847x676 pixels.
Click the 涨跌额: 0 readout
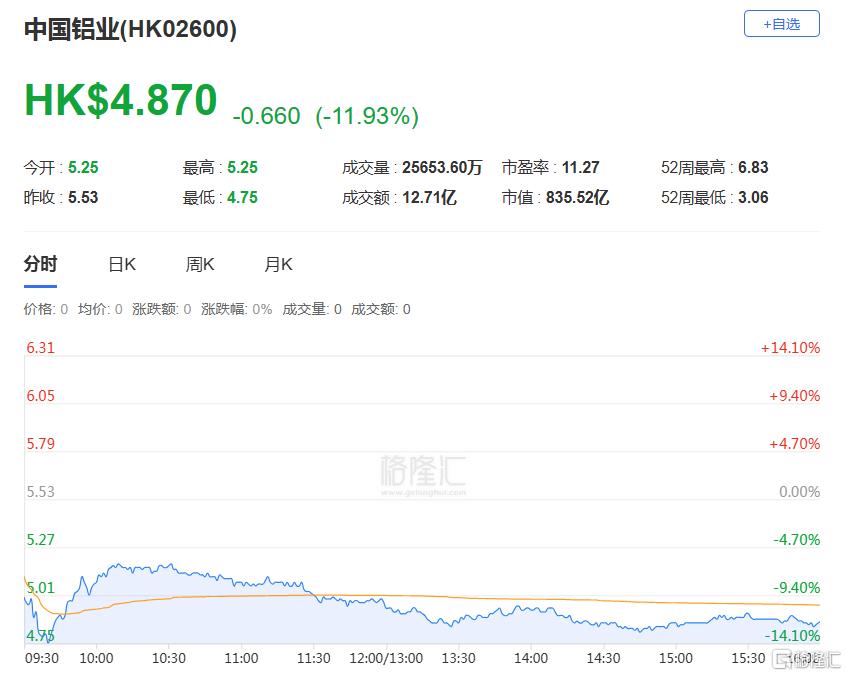[x=162, y=309]
